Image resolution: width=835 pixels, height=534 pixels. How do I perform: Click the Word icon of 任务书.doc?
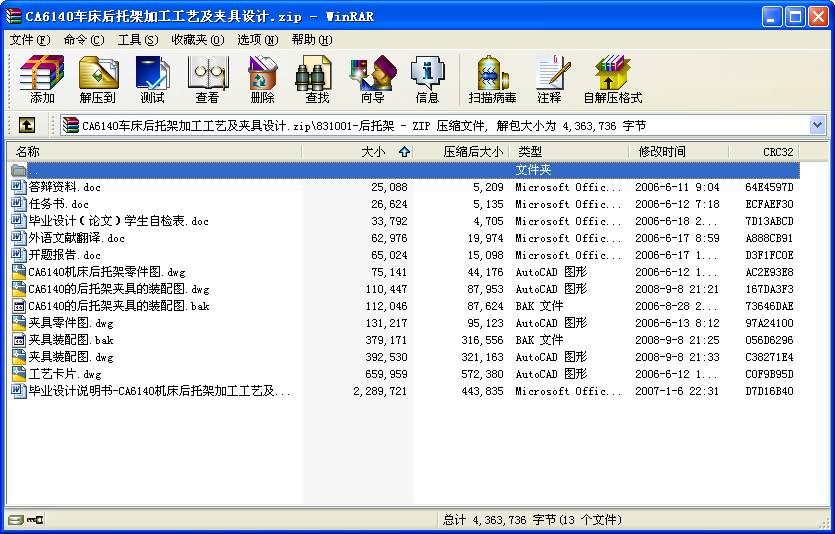19,203
